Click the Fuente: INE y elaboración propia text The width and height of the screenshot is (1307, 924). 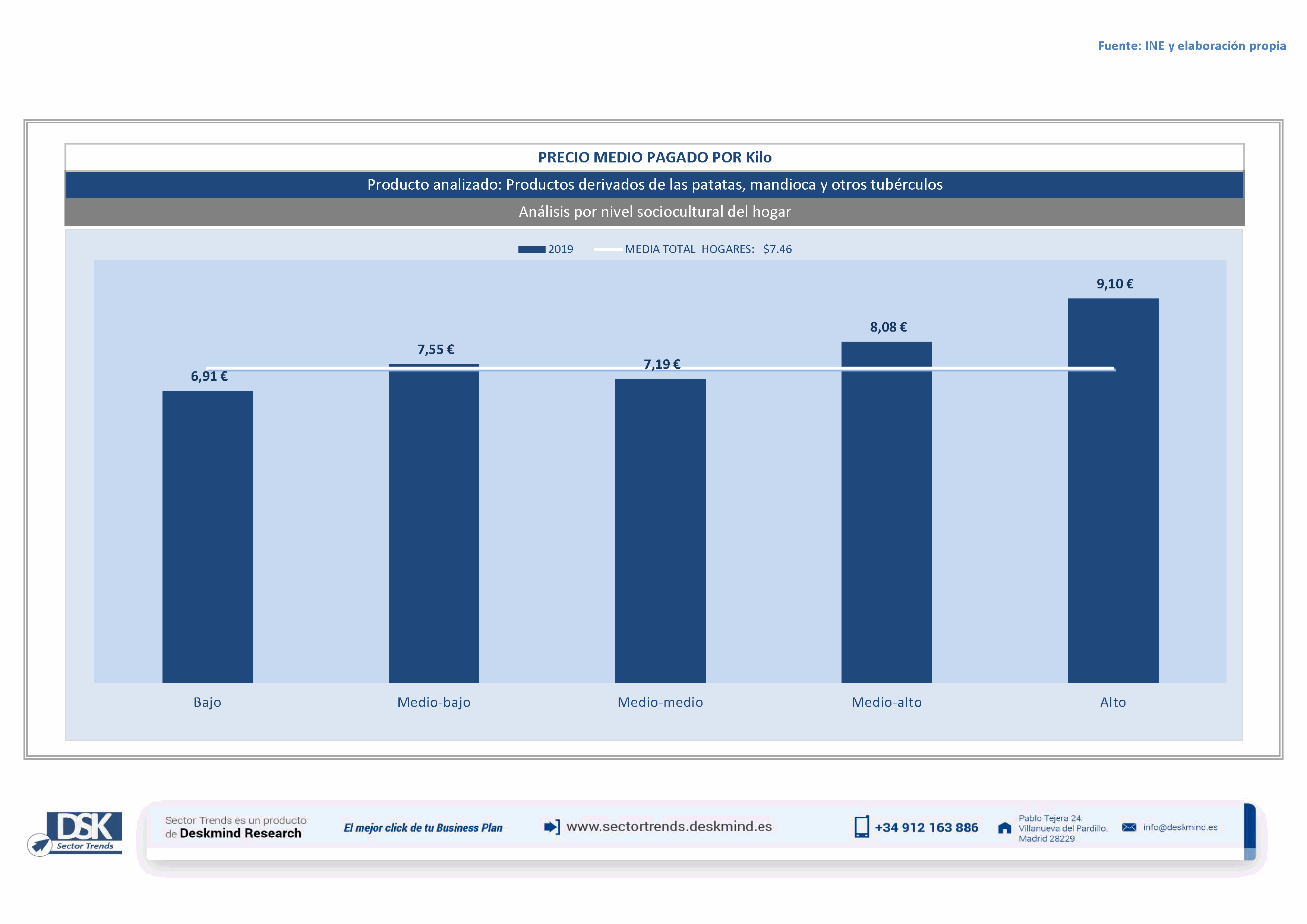click(x=1191, y=45)
